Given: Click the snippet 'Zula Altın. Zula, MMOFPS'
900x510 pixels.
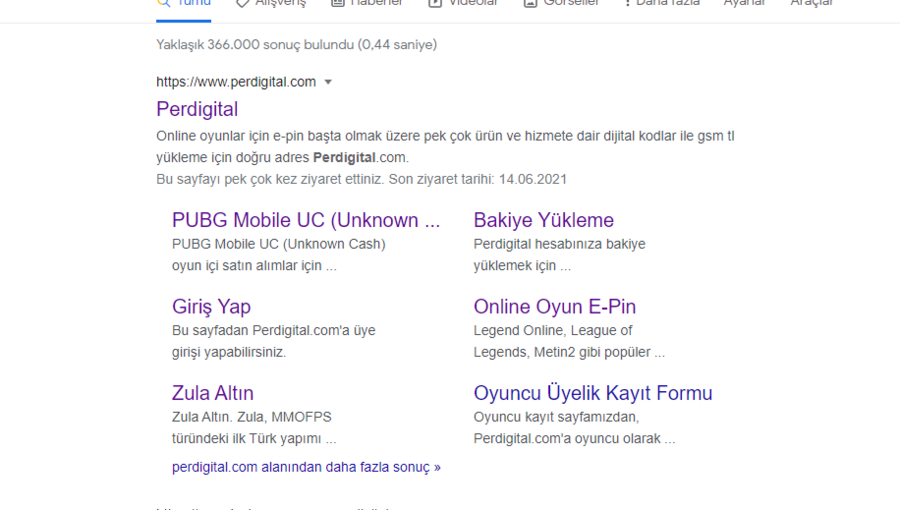Looking at the screenshot, I should [251, 417].
